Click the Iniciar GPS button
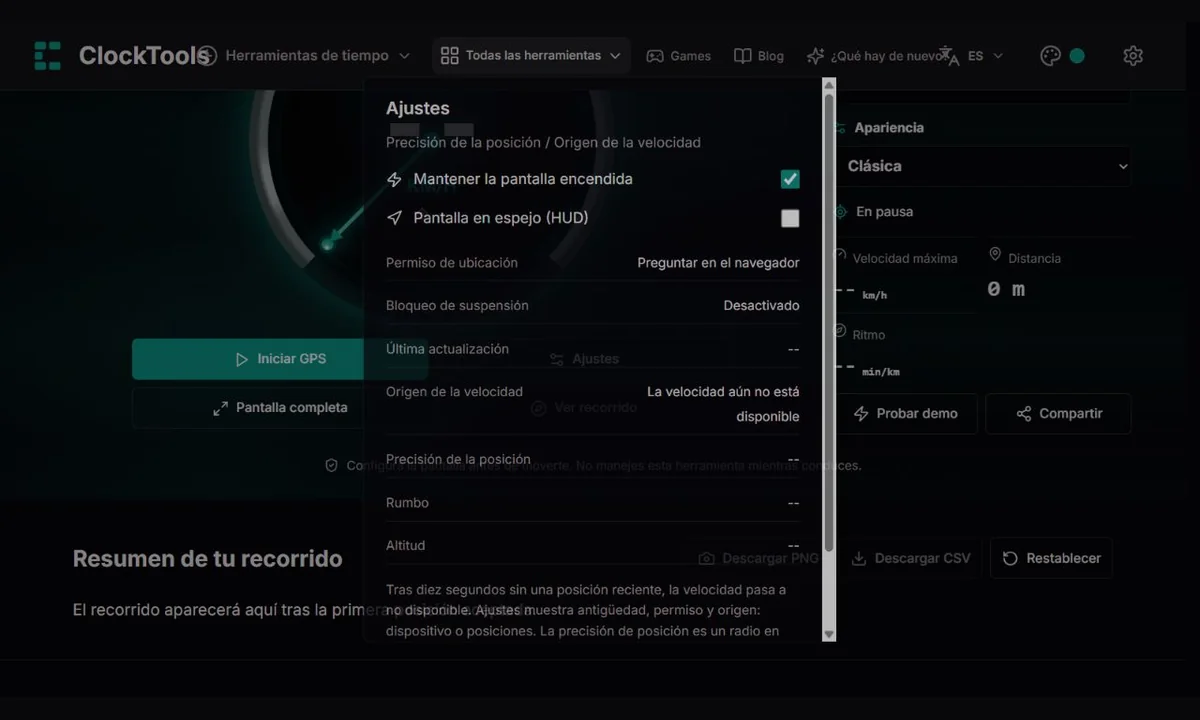 tap(280, 359)
